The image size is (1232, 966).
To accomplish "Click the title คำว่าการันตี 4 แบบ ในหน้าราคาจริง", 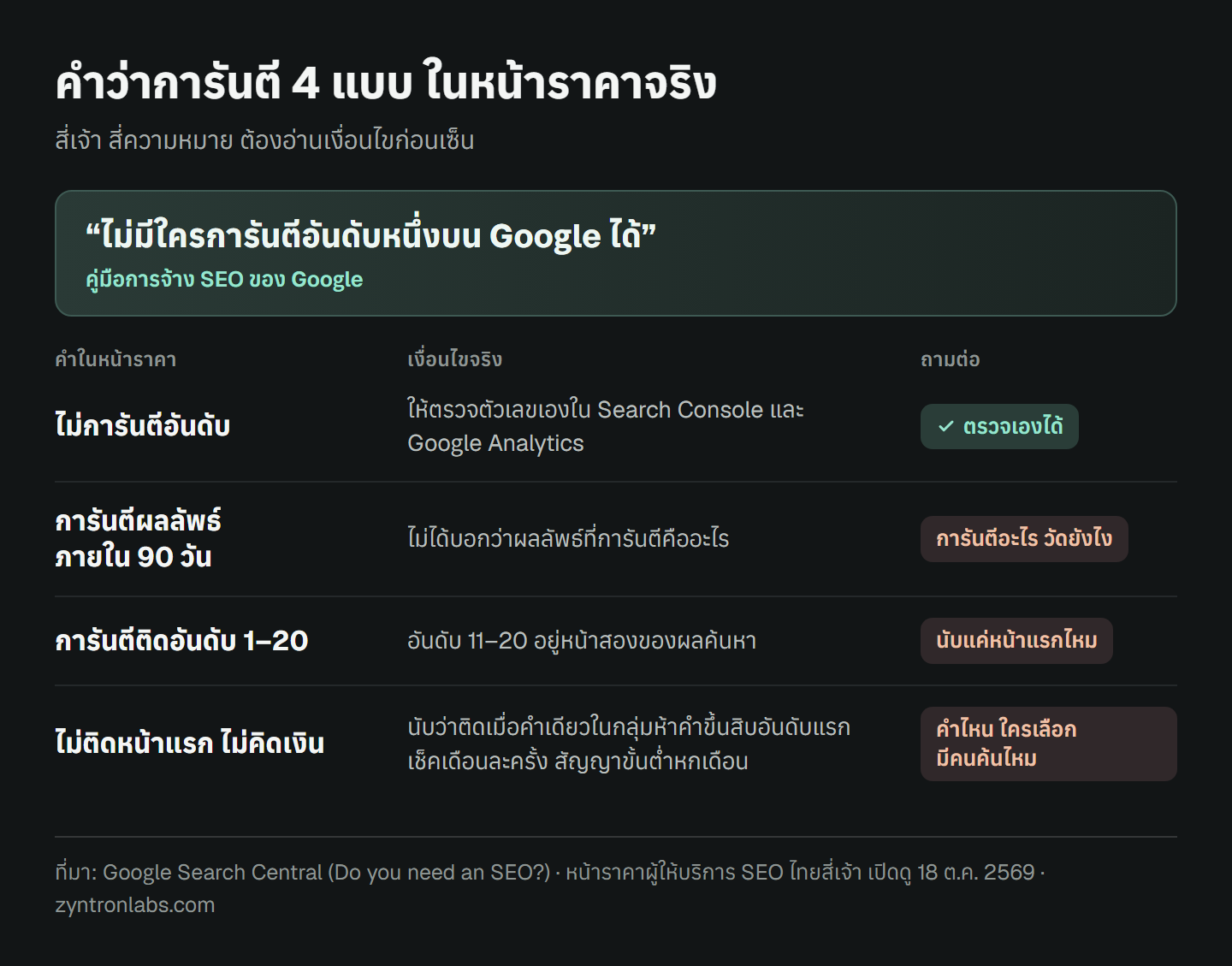I will (x=386, y=83).
